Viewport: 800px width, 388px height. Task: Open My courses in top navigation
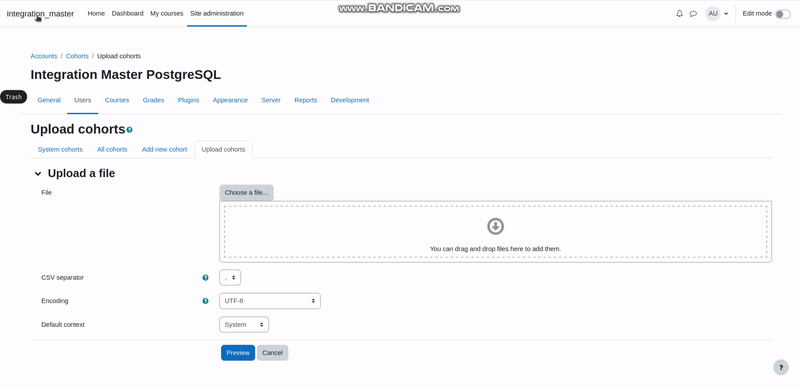click(x=166, y=13)
